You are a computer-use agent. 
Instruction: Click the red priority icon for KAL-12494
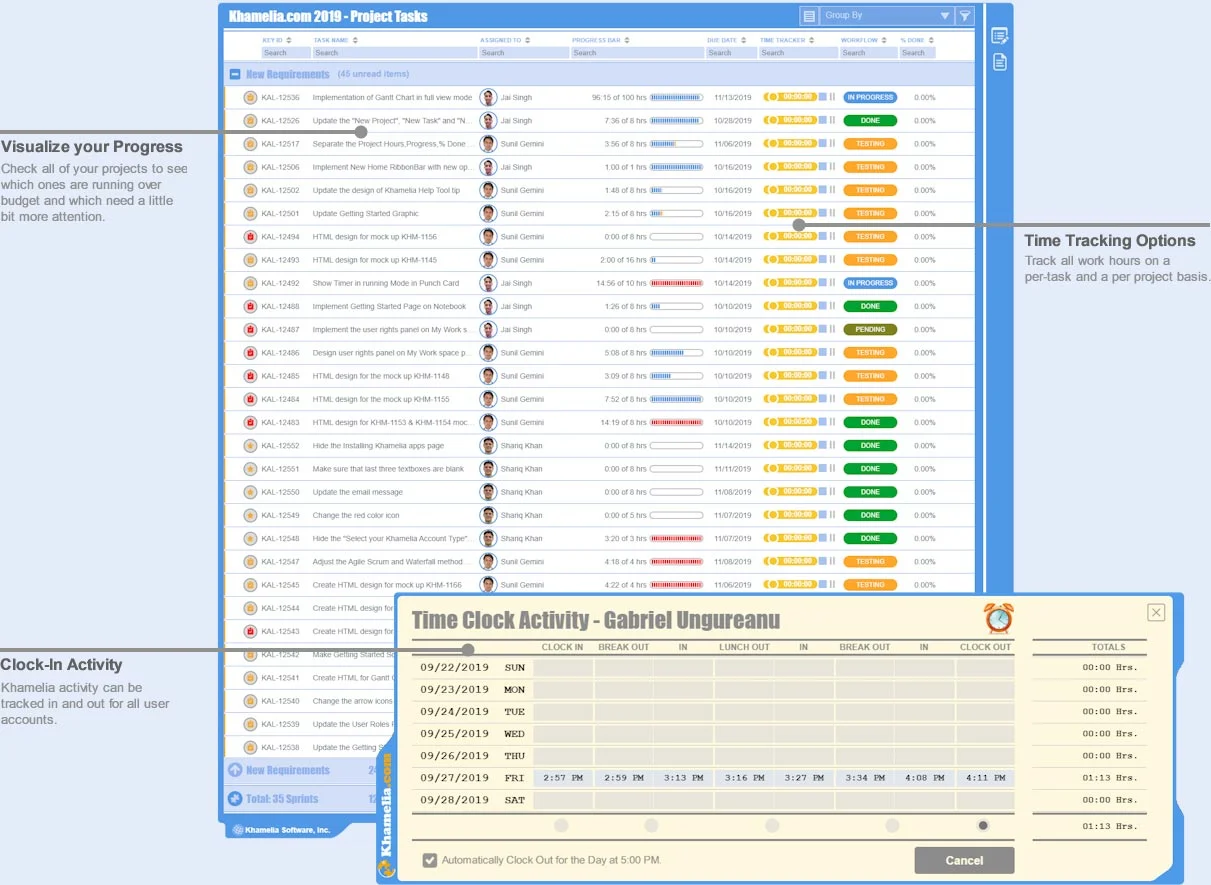pyautogui.click(x=251, y=237)
